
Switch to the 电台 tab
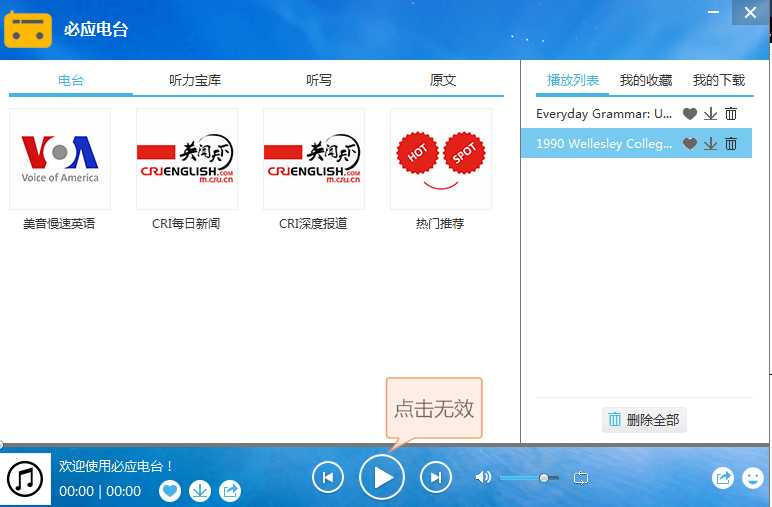click(71, 80)
